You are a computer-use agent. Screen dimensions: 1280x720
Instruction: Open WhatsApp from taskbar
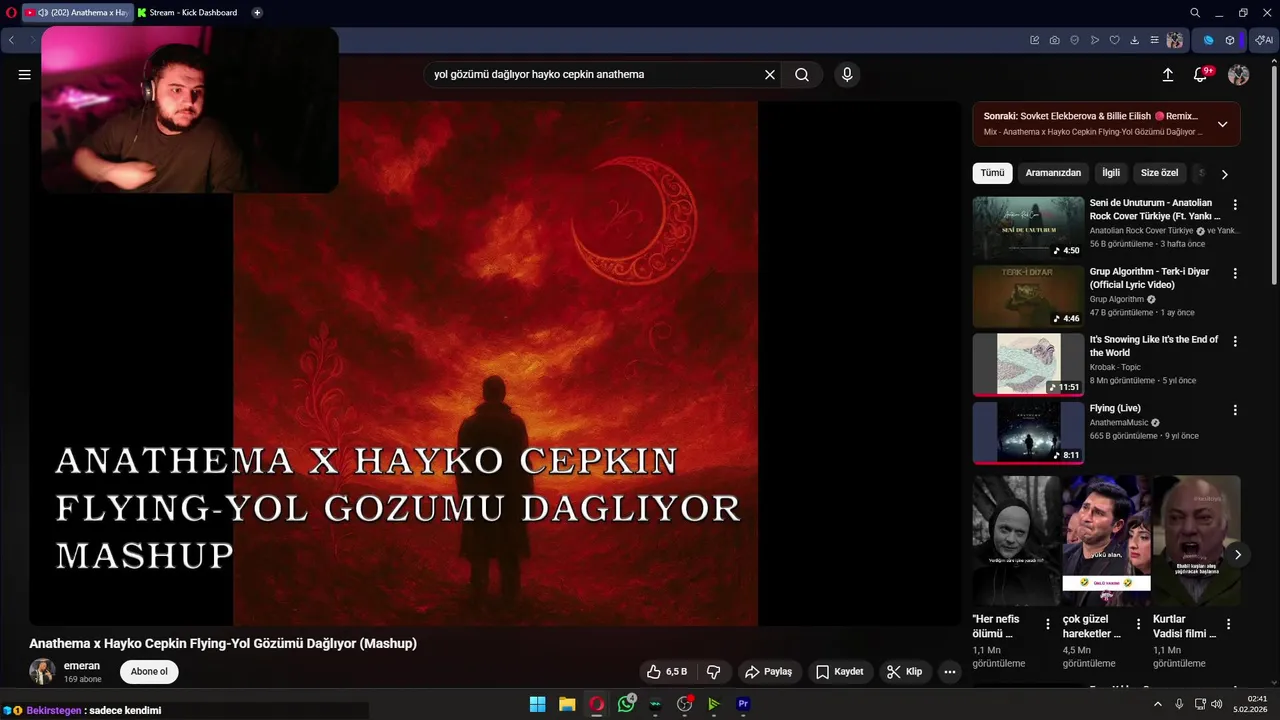(626, 704)
